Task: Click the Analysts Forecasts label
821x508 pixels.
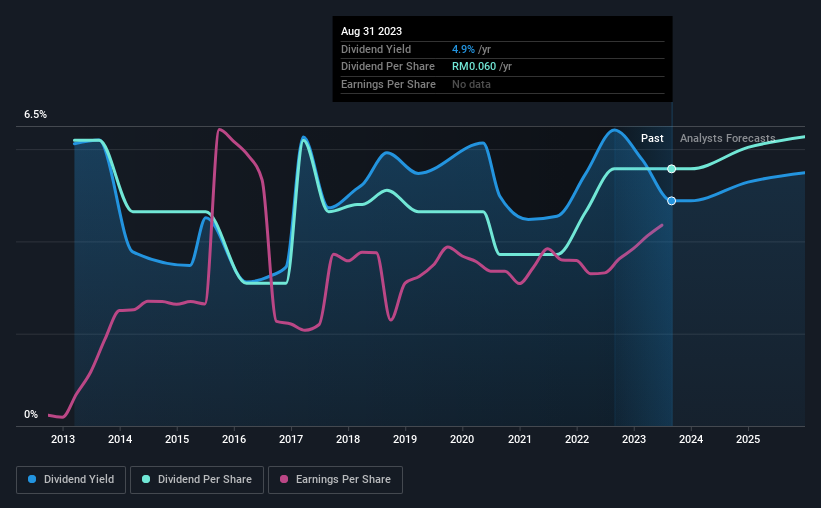Action: coord(727,138)
